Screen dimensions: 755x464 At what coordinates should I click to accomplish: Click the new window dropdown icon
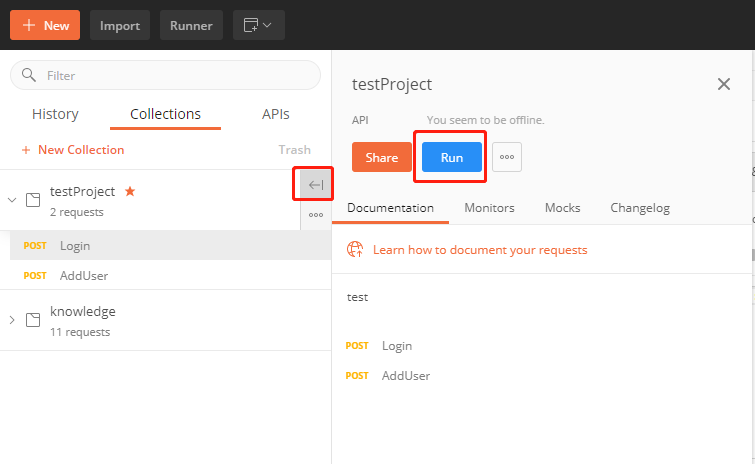pos(258,25)
